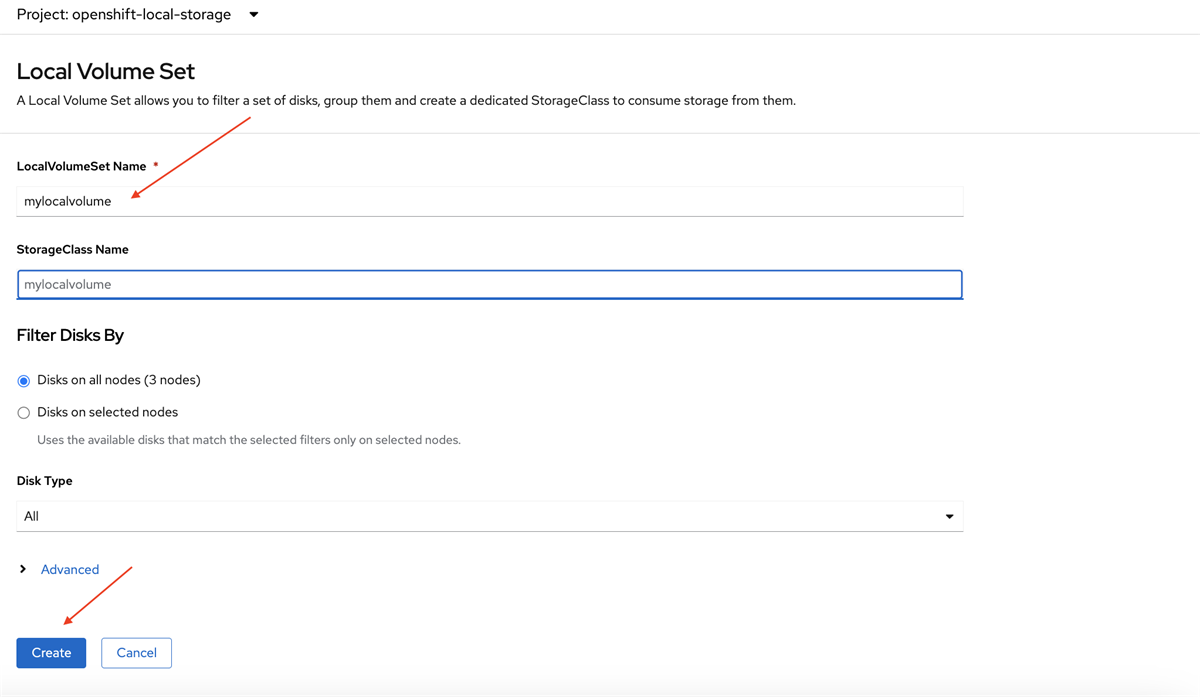Click the Create button
1200x697 pixels.
51,652
